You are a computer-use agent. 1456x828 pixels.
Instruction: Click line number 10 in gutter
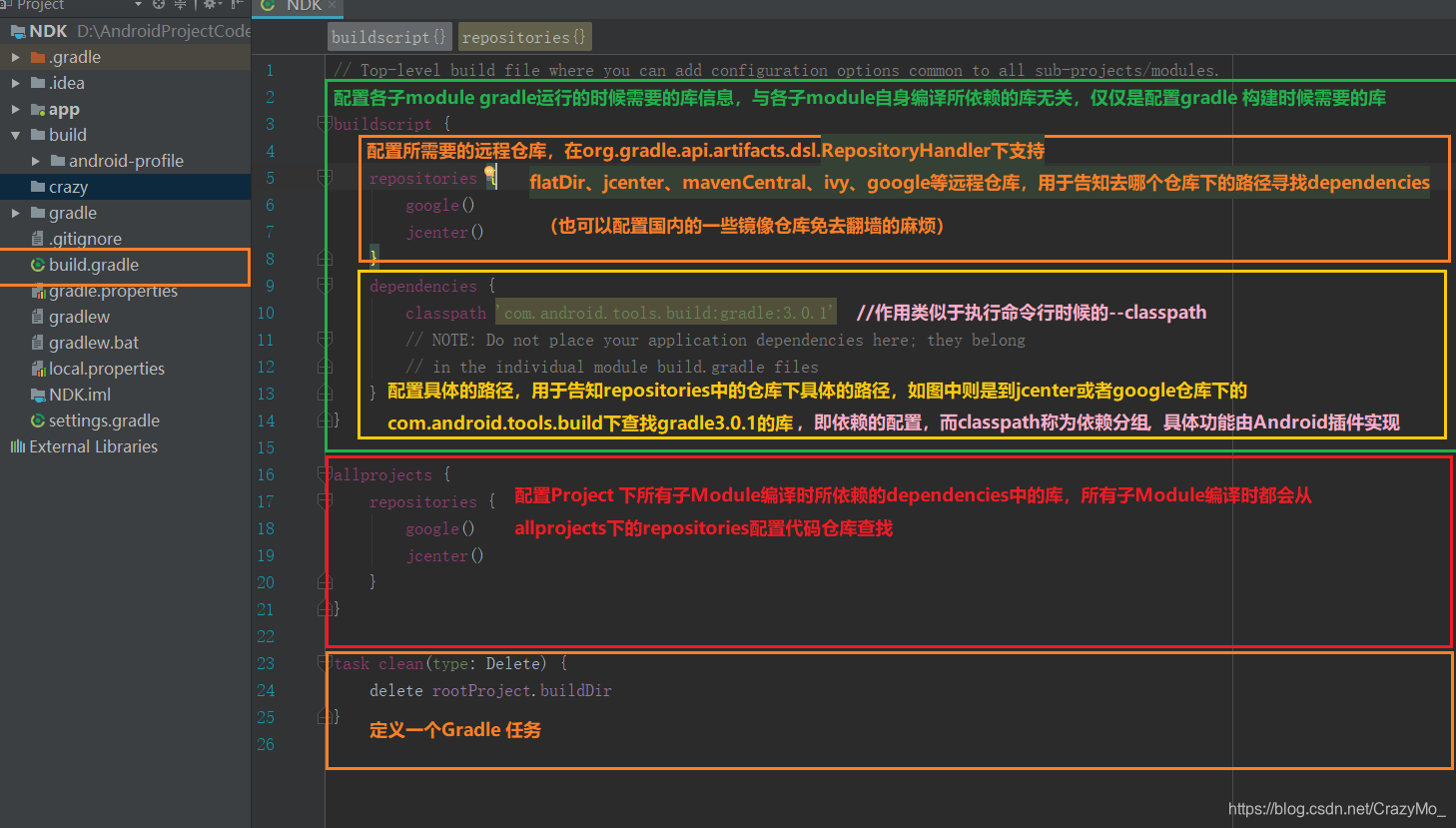coord(266,313)
